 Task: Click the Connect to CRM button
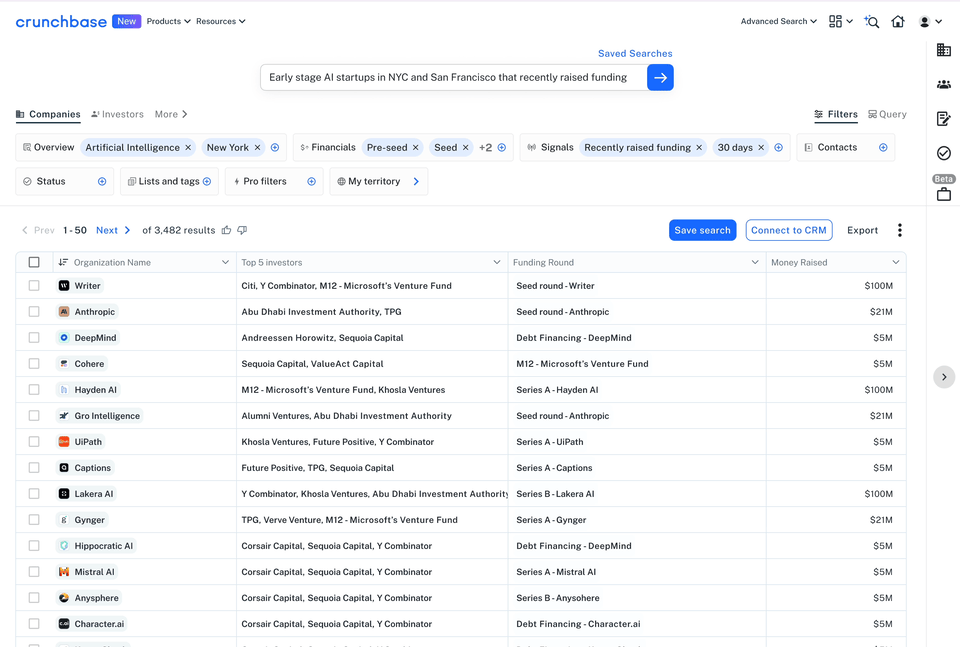tap(789, 230)
